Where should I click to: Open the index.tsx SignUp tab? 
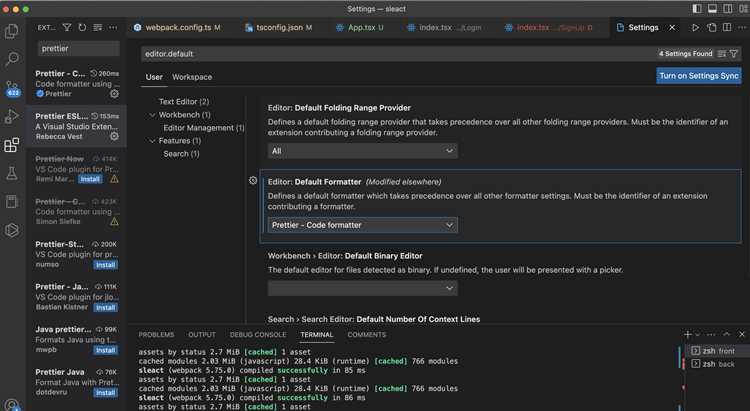(549, 28)
